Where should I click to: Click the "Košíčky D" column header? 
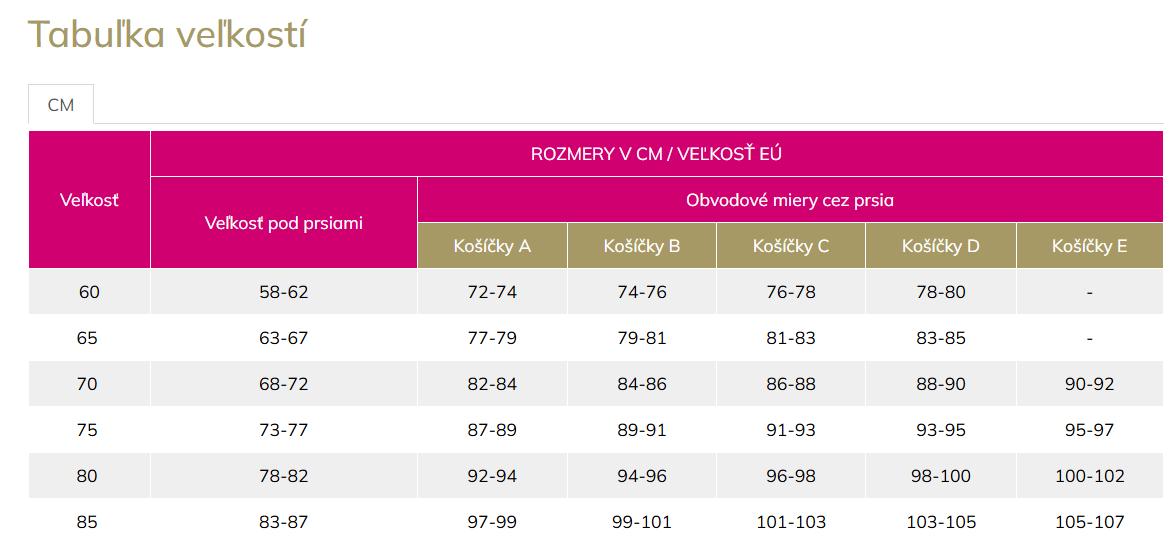(941, 246)
